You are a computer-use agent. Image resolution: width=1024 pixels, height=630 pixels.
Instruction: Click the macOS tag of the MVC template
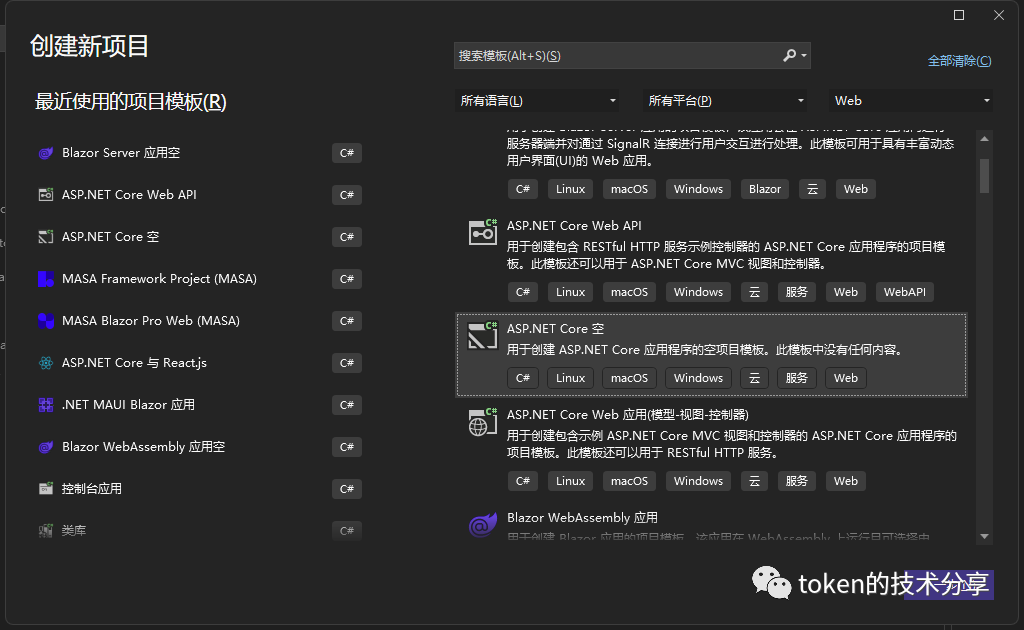click(x=630, y=481)
